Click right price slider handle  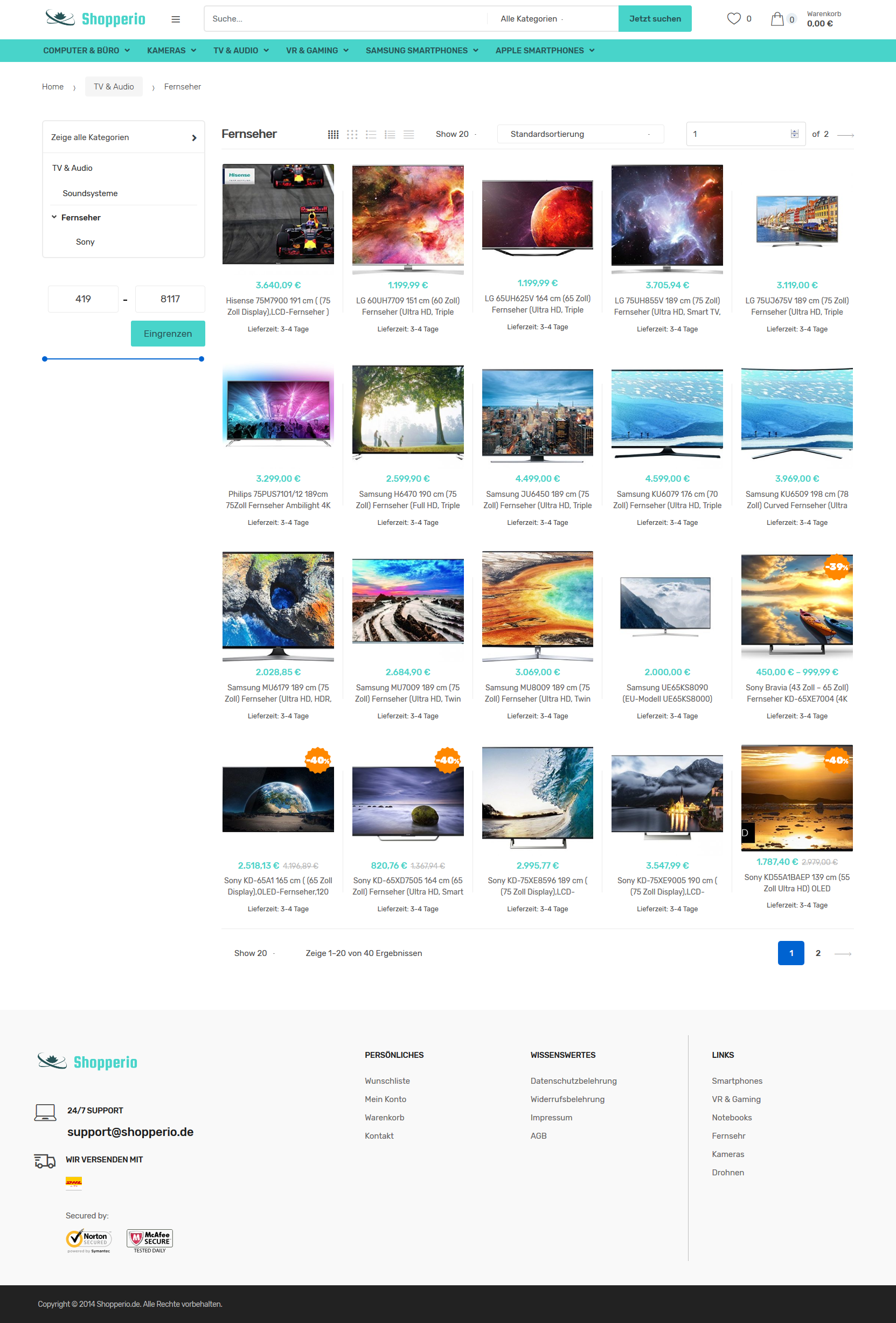(x=202, y=359)
